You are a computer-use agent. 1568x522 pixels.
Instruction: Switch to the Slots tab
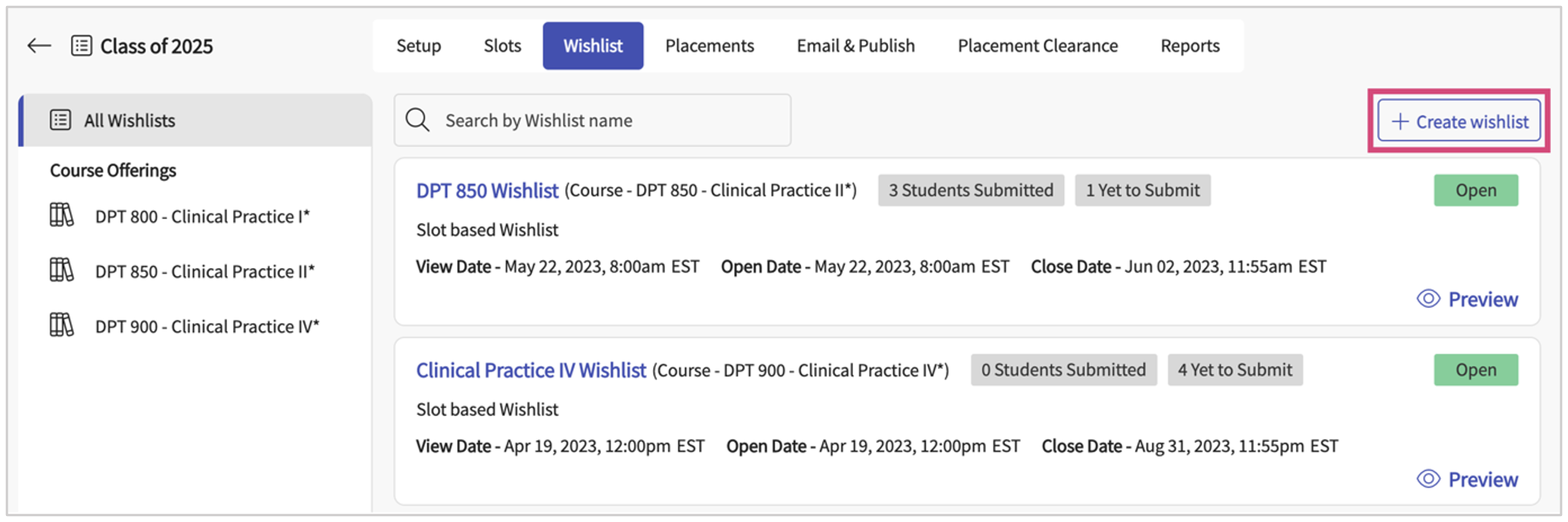(502, 45)
